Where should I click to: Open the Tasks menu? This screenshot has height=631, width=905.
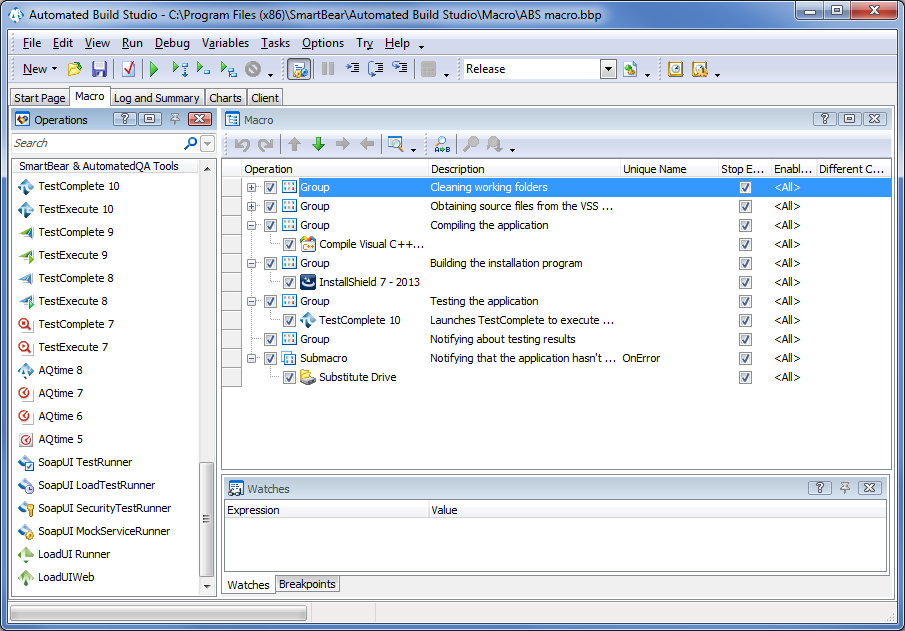click(275, 43)
